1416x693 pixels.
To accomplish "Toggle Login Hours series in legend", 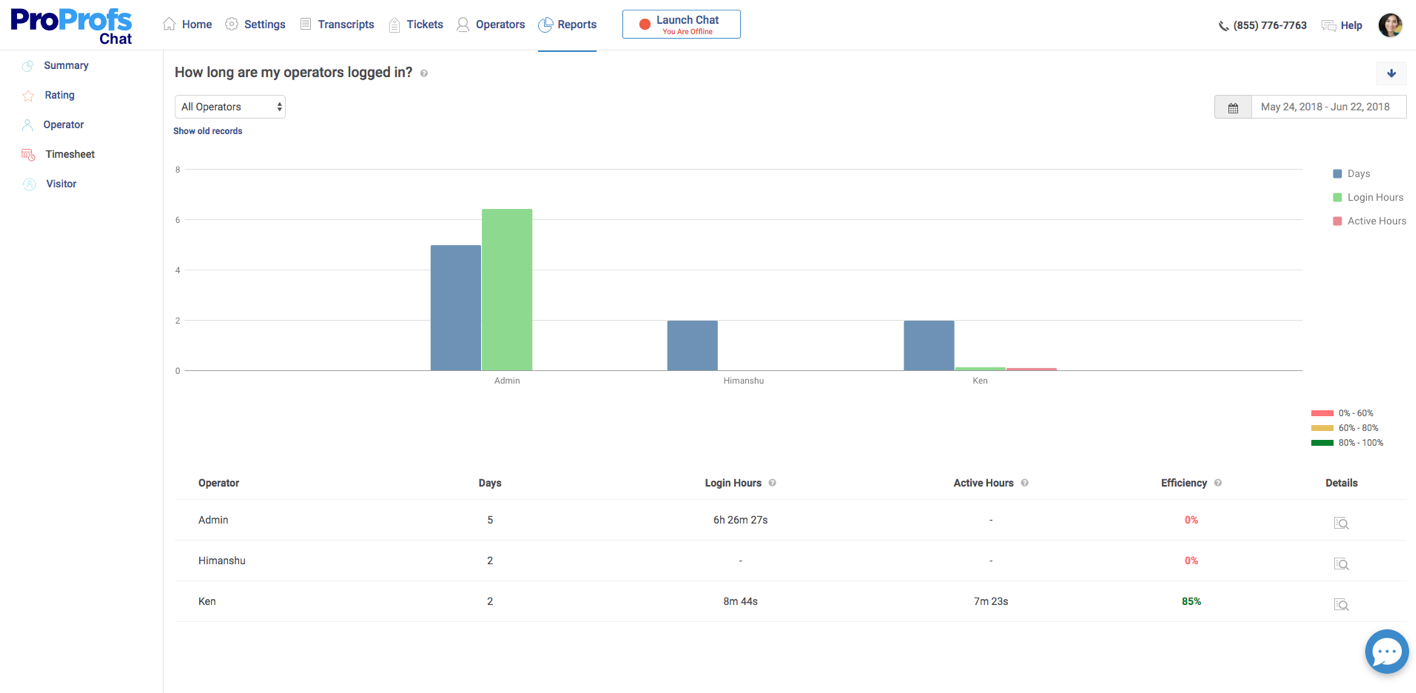I will click(1368, 198).
